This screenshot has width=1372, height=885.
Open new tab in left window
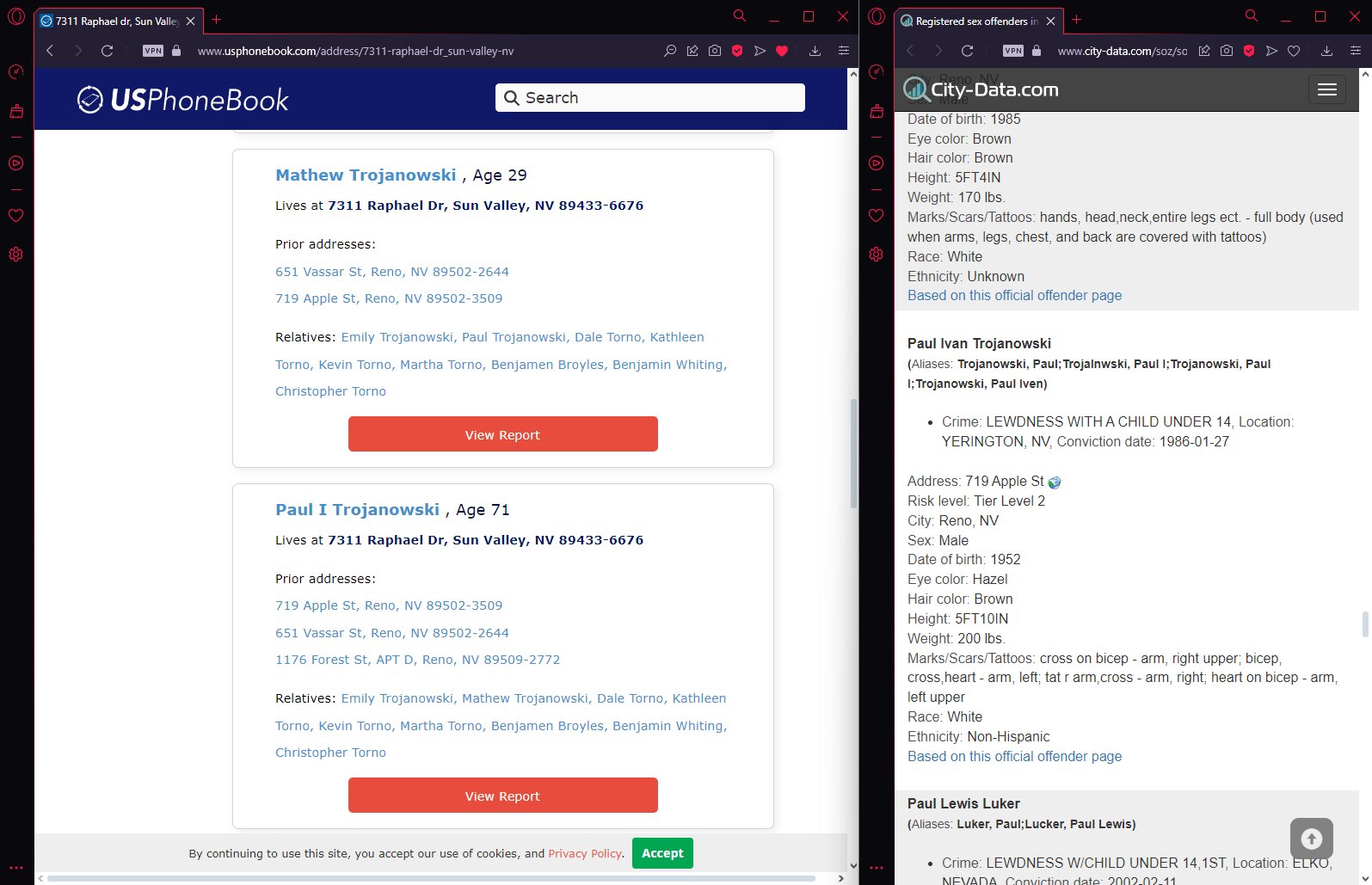click(216, 20)
